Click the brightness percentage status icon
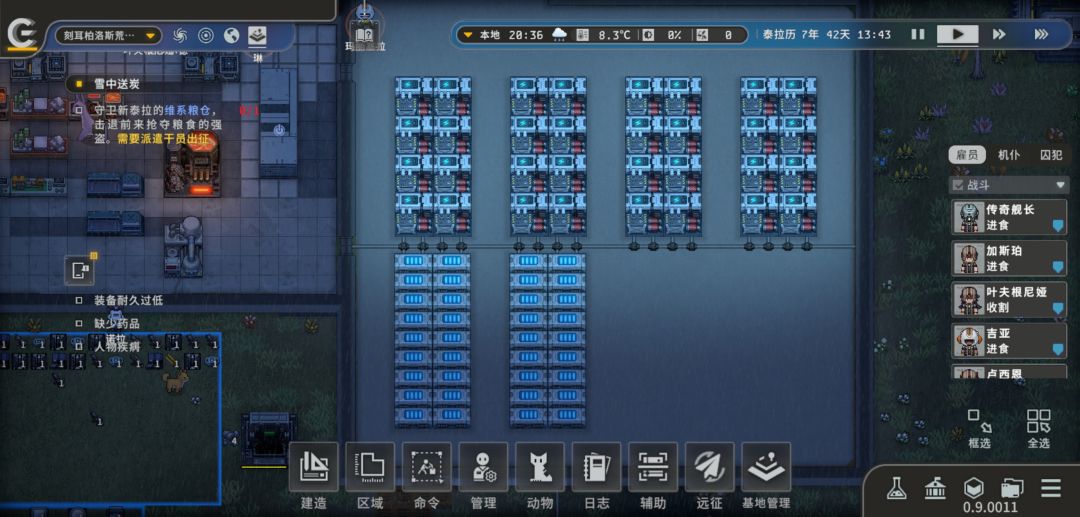The width and height of the screenshot is (1080, 517). coord(648,34)
